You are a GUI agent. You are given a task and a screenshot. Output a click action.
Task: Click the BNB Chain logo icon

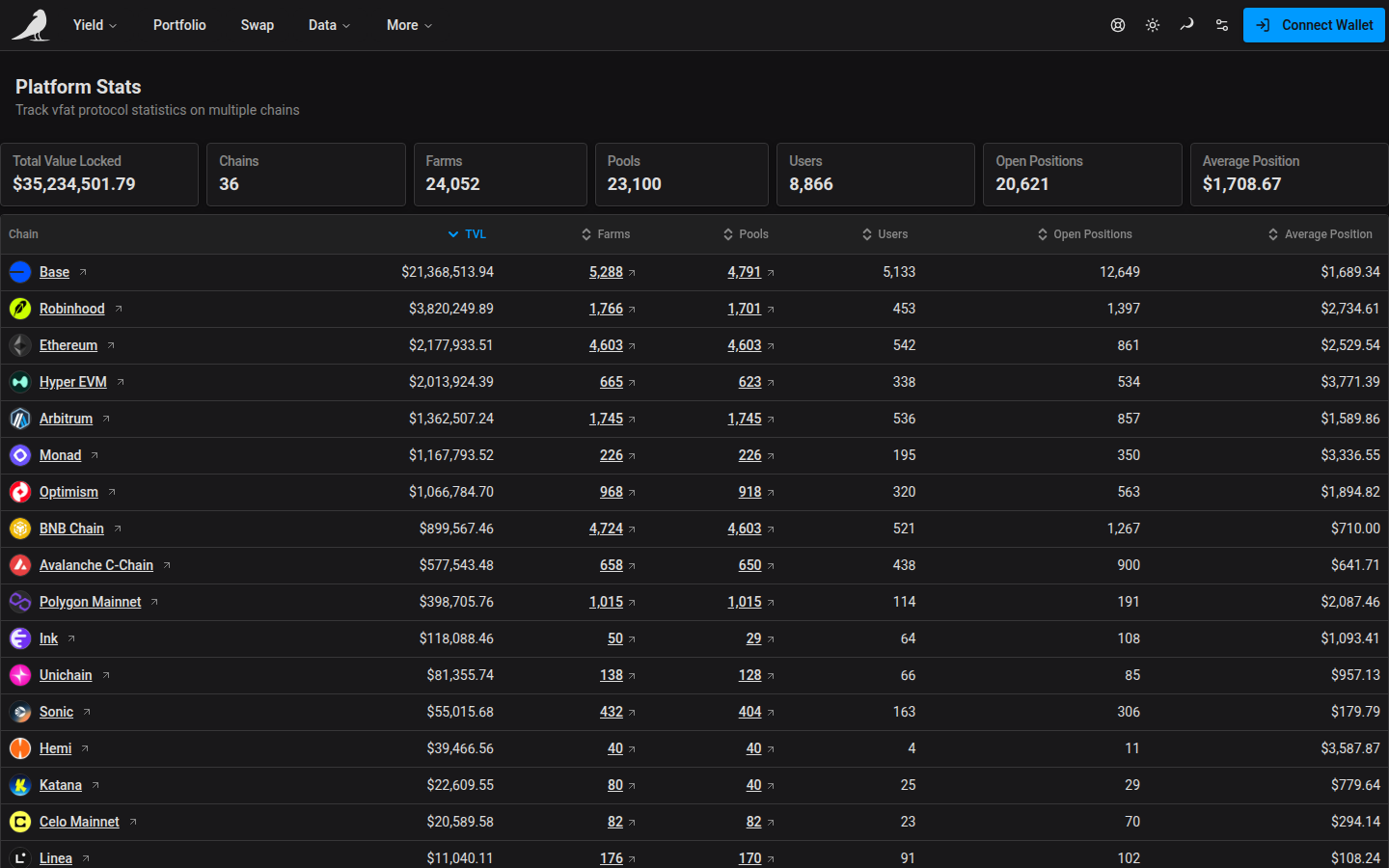click(x=20, y=529)
